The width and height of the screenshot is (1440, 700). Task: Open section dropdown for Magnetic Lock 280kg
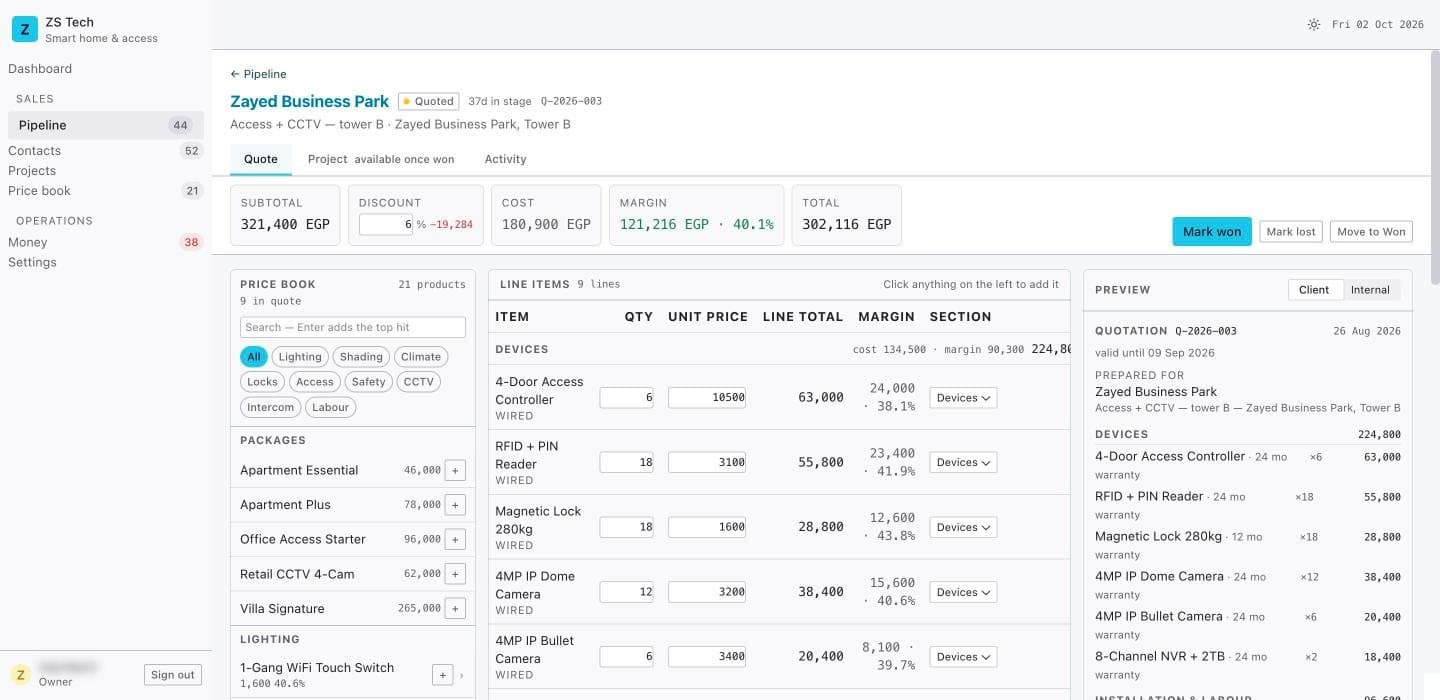963,527
